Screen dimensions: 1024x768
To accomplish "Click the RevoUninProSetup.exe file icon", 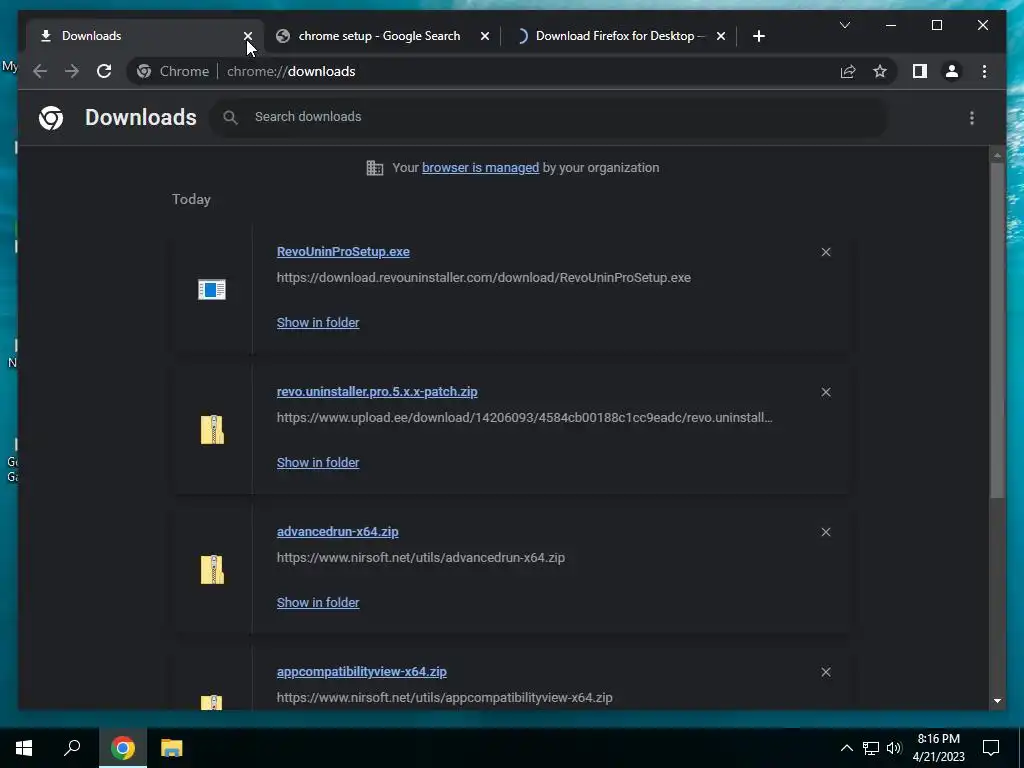I will click(212, 289).
